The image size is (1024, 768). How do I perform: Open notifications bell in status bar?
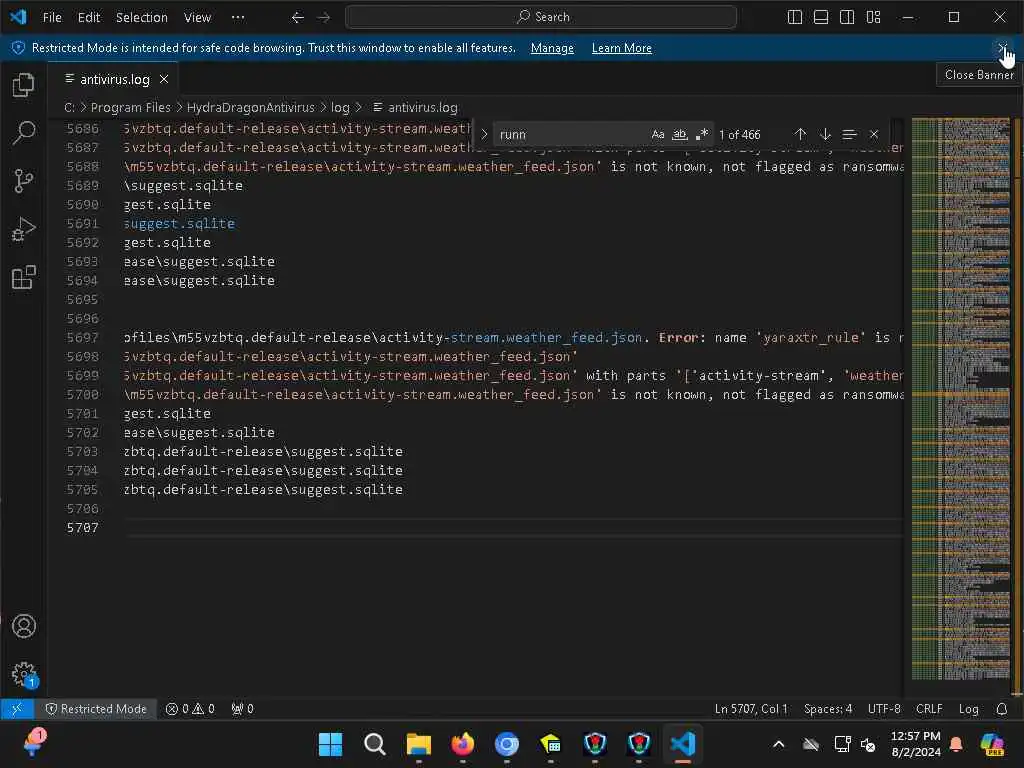point(1002,709)
